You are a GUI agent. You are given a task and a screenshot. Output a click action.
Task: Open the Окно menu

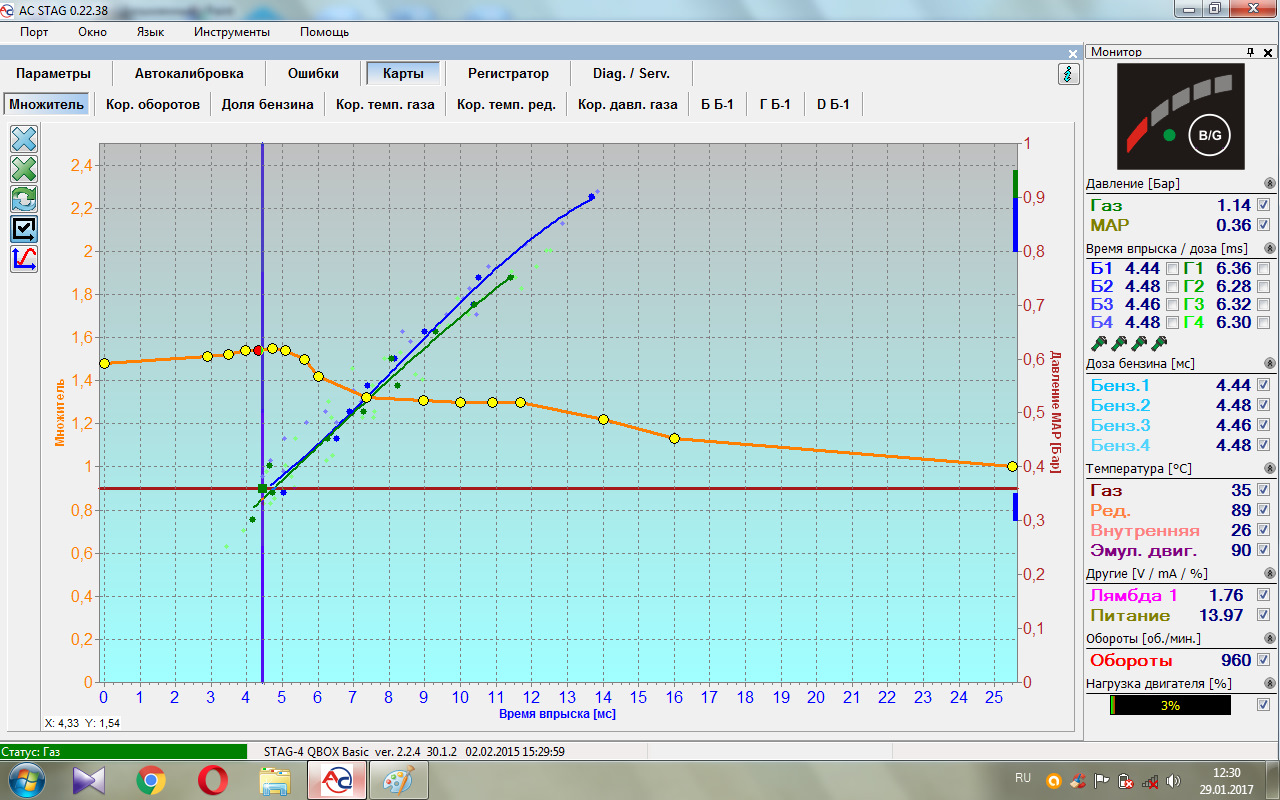coord(92,32)
